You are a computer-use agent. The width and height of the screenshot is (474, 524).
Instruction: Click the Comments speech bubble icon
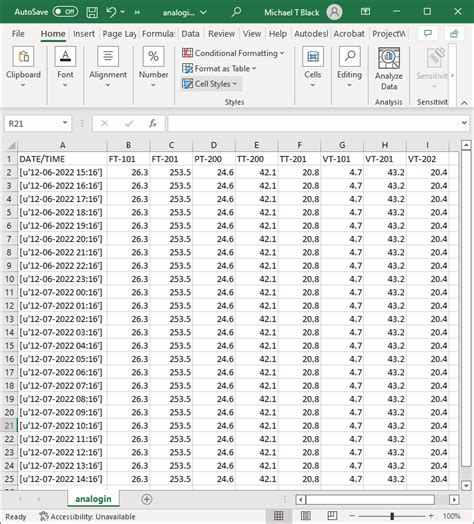tap(428, 33)
